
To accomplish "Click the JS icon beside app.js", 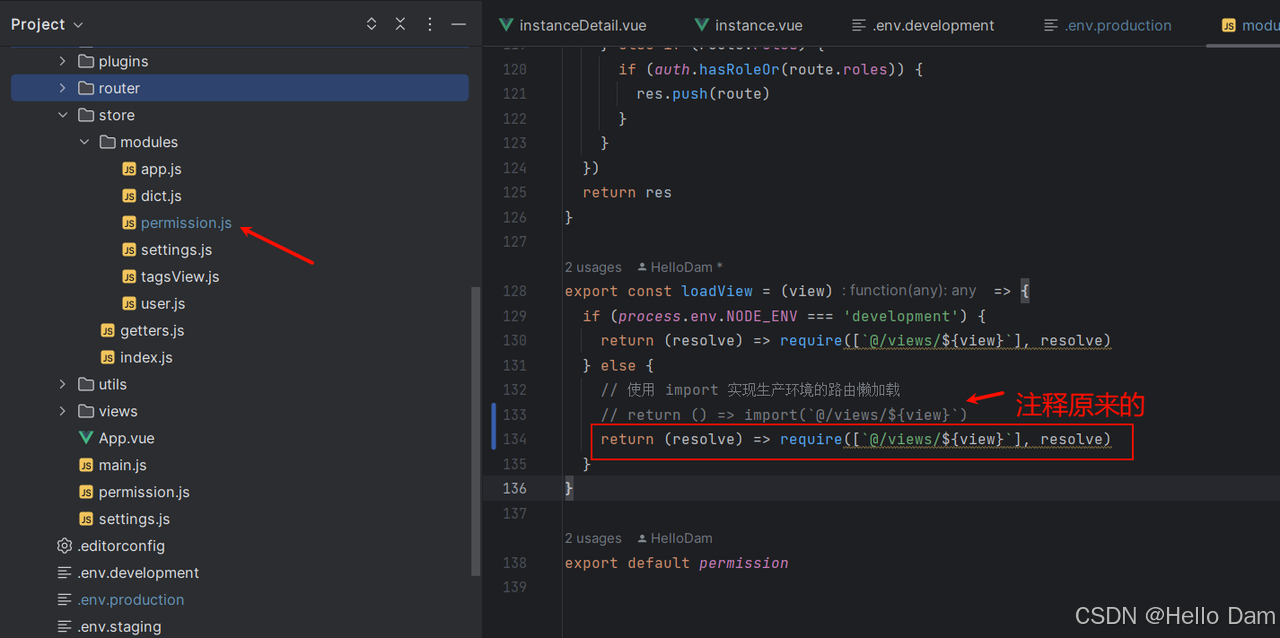I will (x=129, y=169).
